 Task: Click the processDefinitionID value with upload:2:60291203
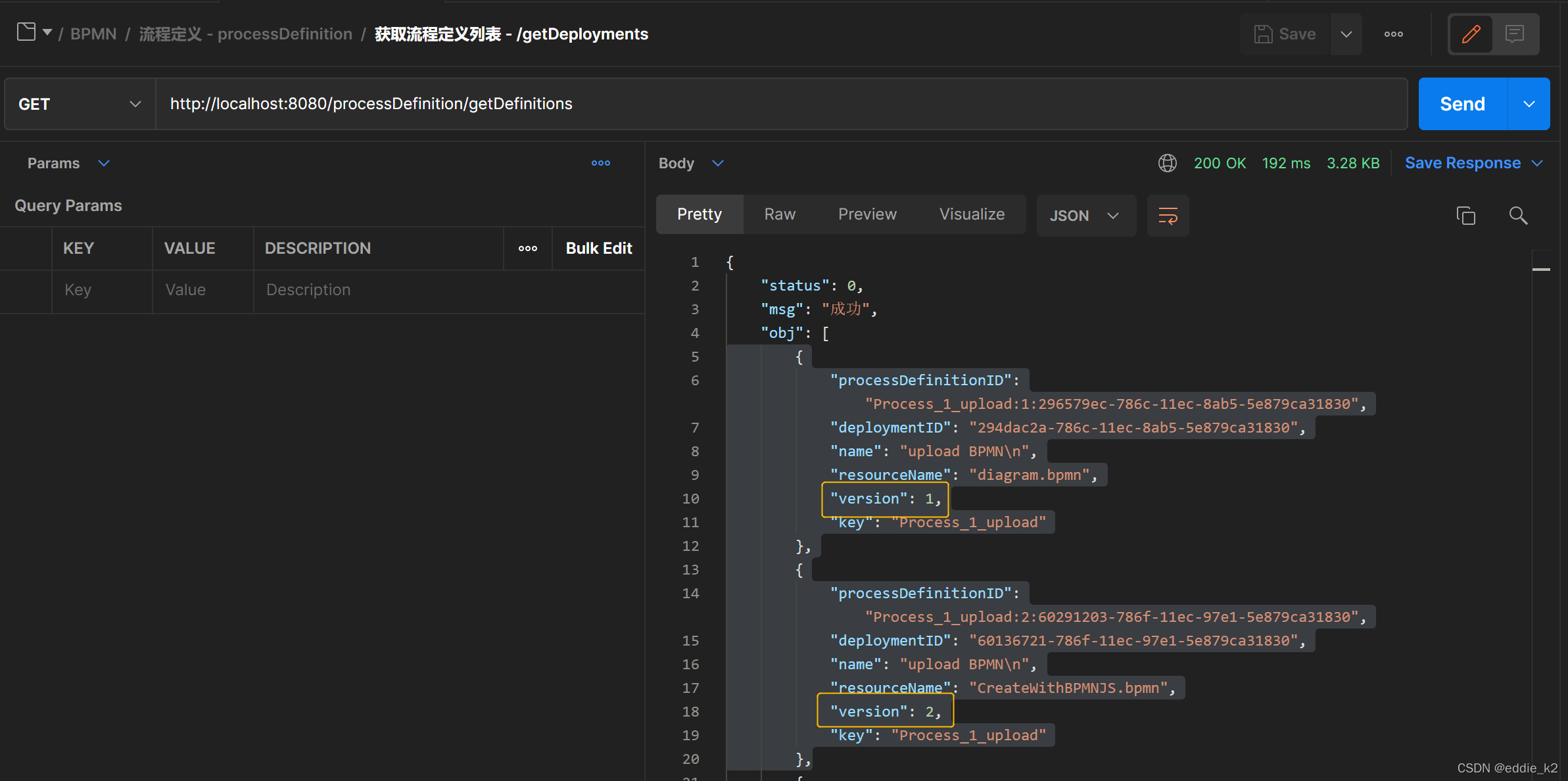tap(1112, 617)
